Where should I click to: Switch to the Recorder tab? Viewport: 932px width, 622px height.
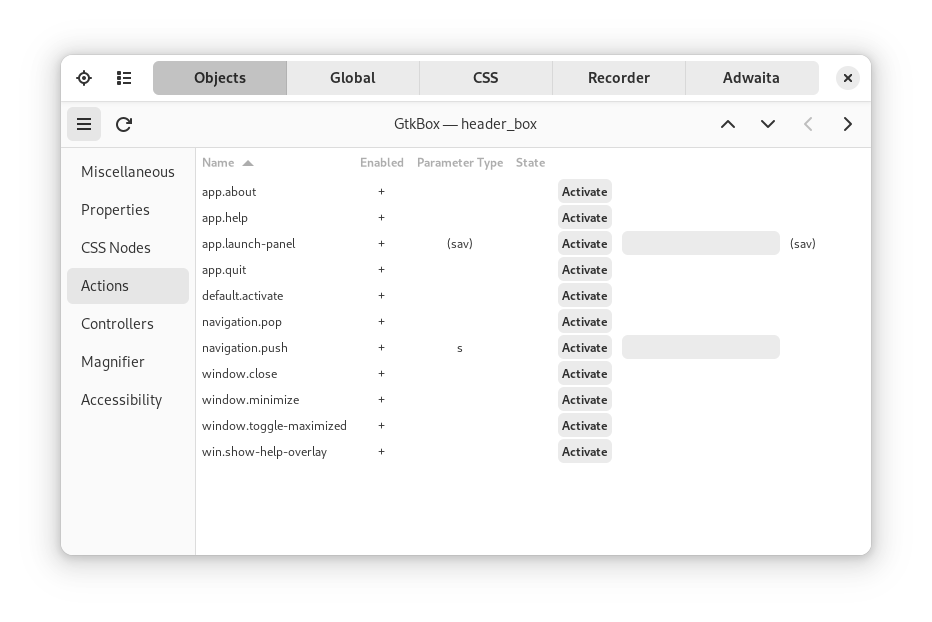click(619, 77)
